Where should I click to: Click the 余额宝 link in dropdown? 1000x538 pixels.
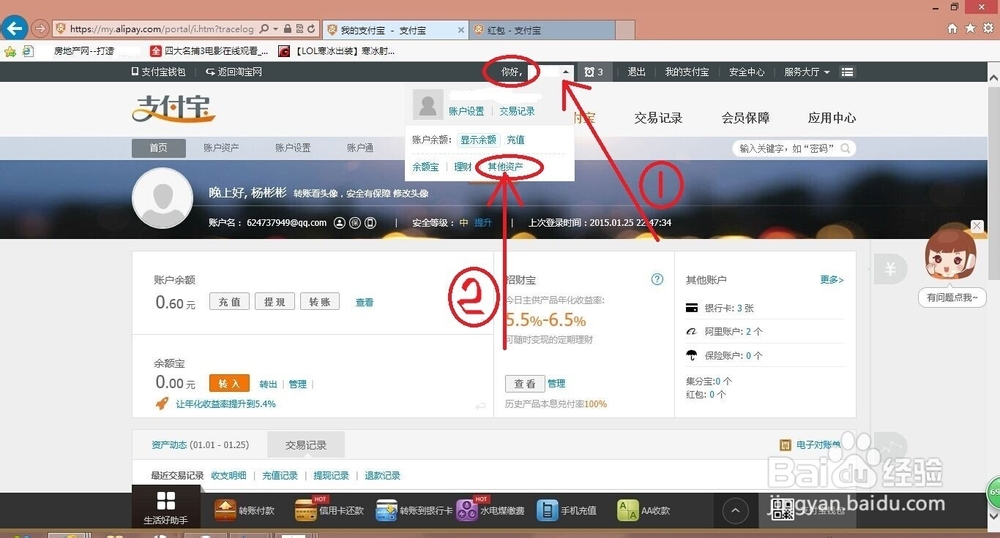[425, 167]
